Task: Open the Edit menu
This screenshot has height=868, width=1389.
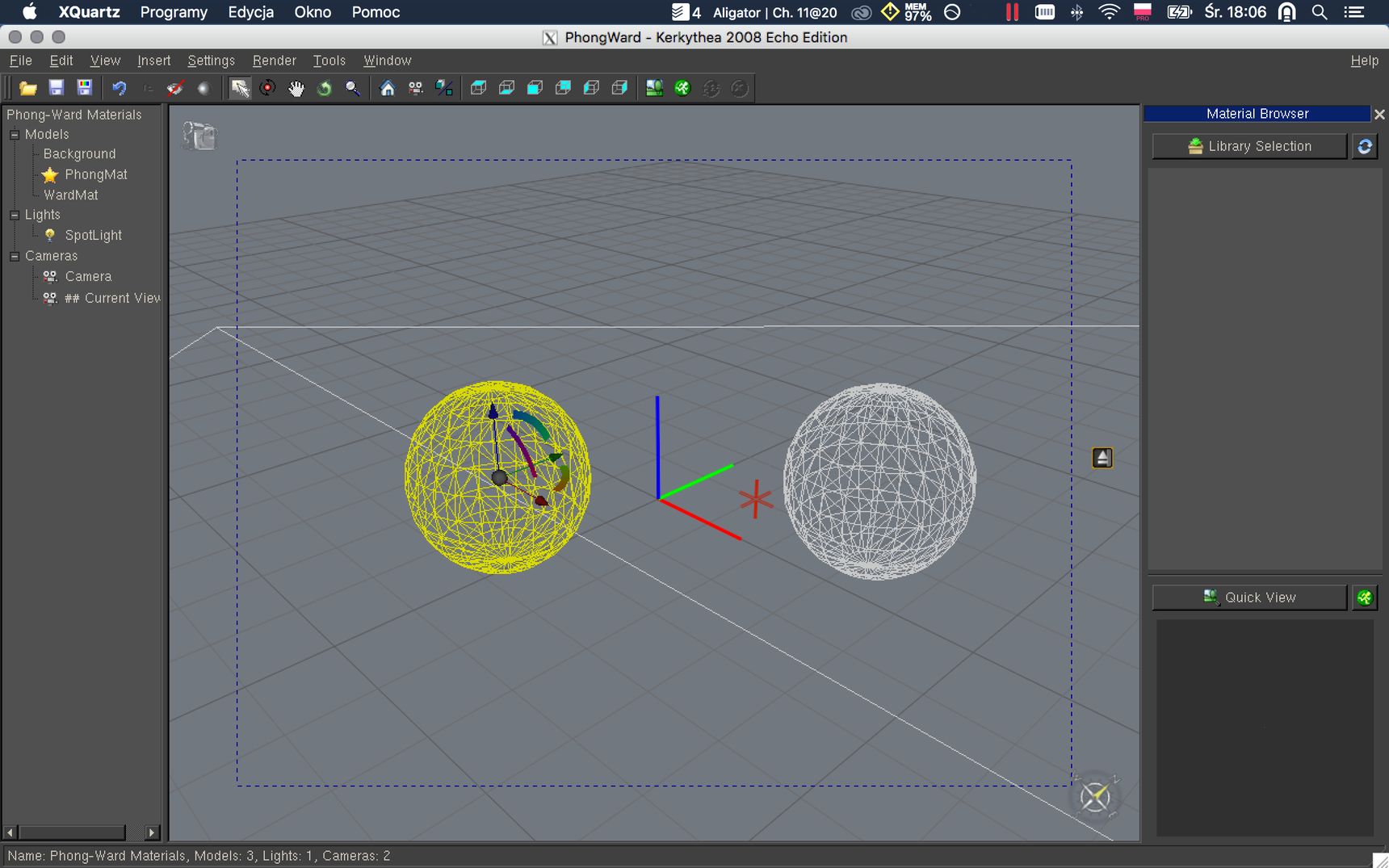Action: pyautogui.click(x=61, y=61)
